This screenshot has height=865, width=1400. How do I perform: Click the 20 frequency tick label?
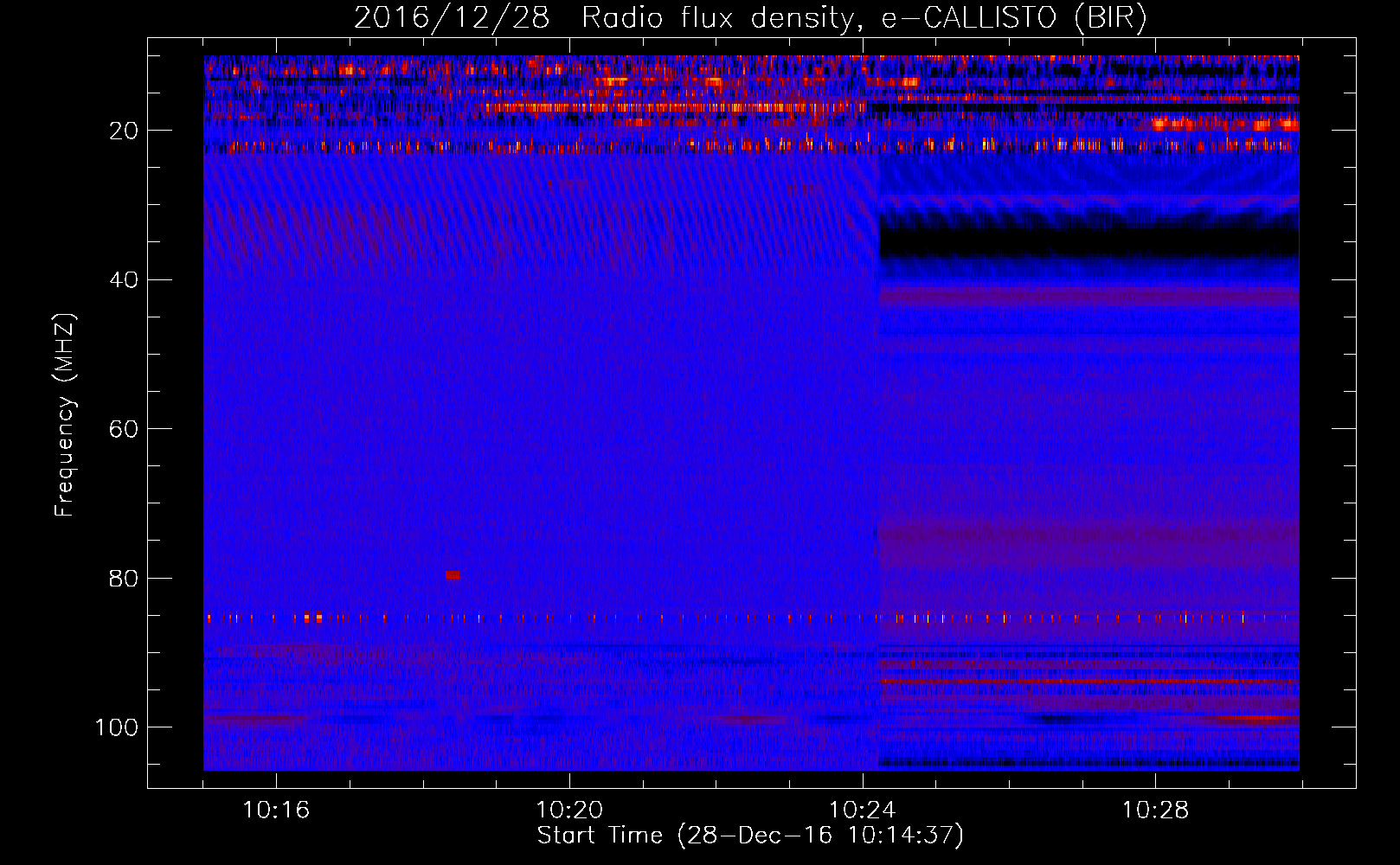pyautogui.click(x=124, y=131)
